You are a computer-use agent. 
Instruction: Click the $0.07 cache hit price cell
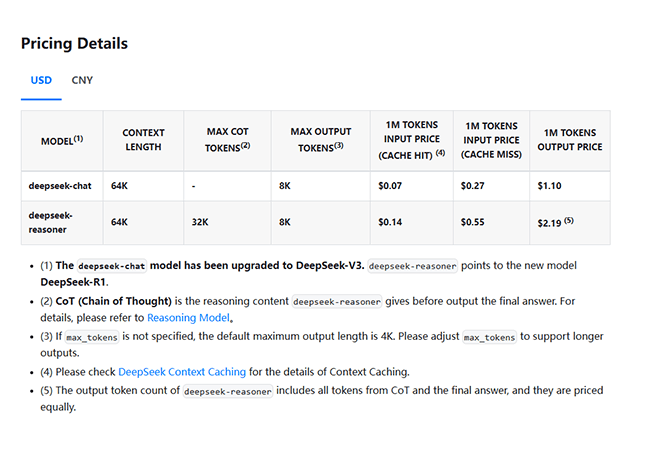(389, 185)
